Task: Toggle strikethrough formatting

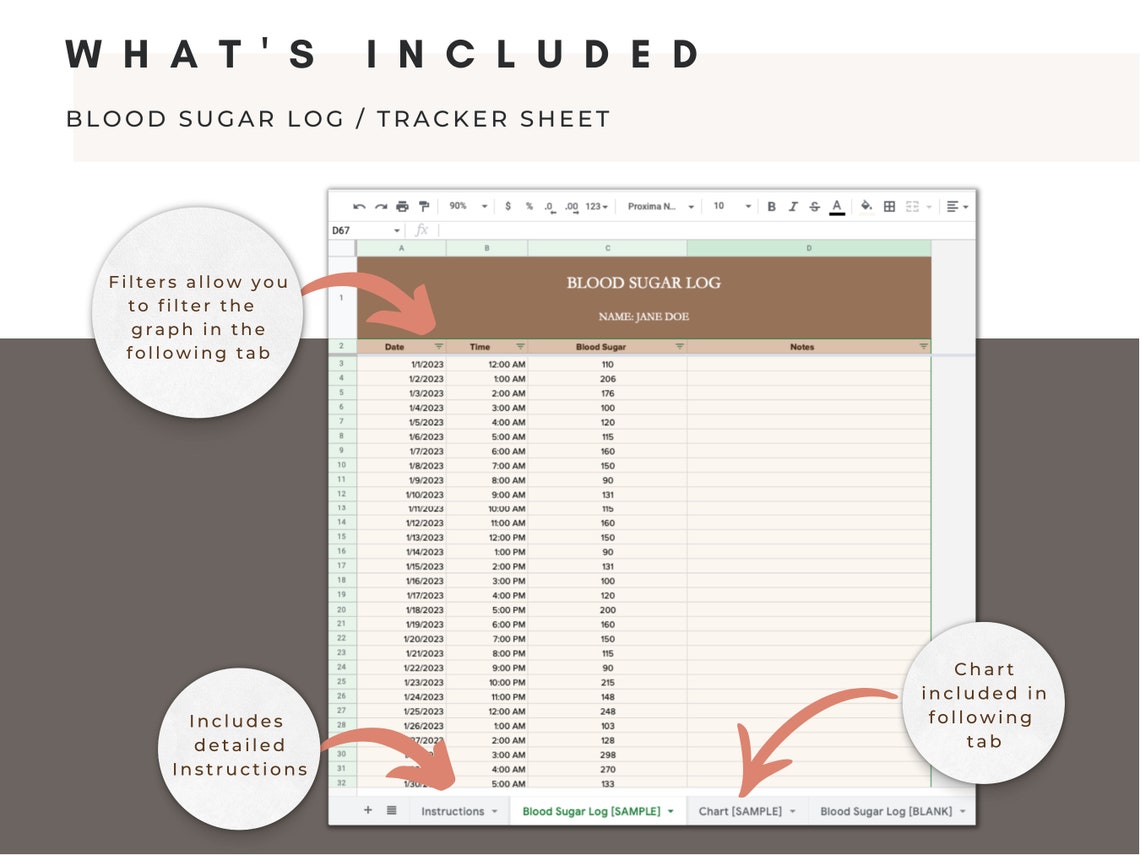Action: click(813, 206)
